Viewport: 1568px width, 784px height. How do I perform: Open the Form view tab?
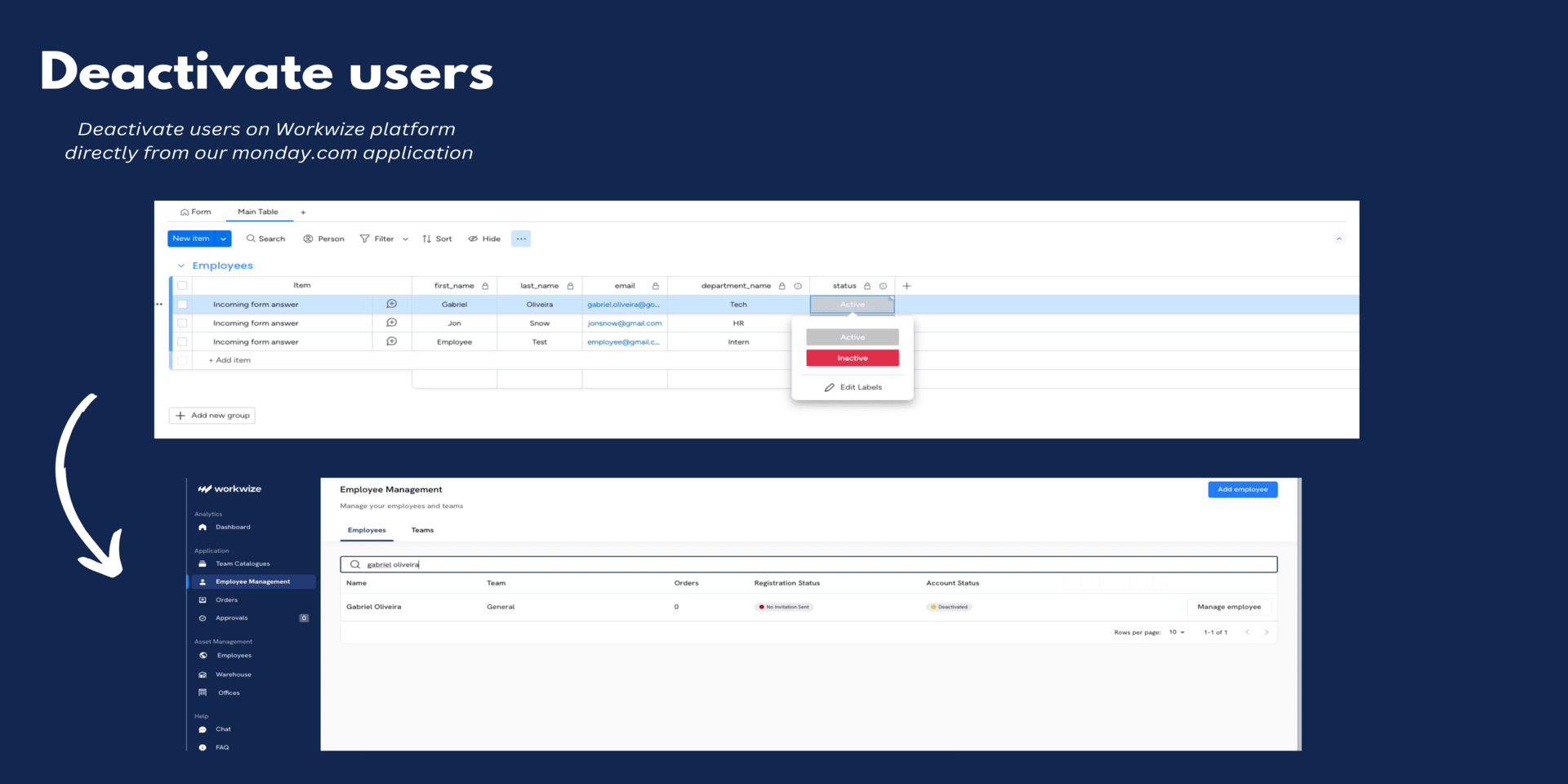(x=196, y=212)
